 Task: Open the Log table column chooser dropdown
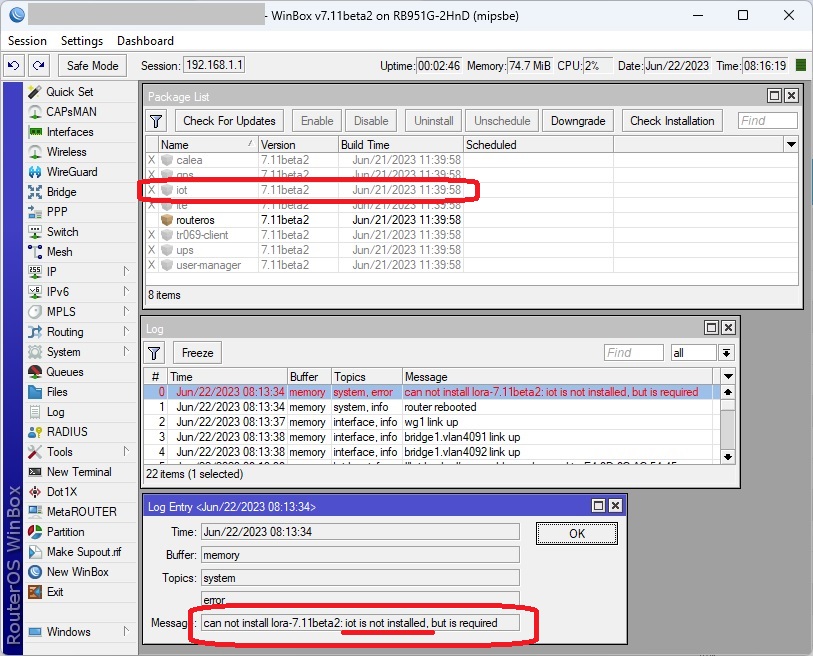click(x=728, y=376)
